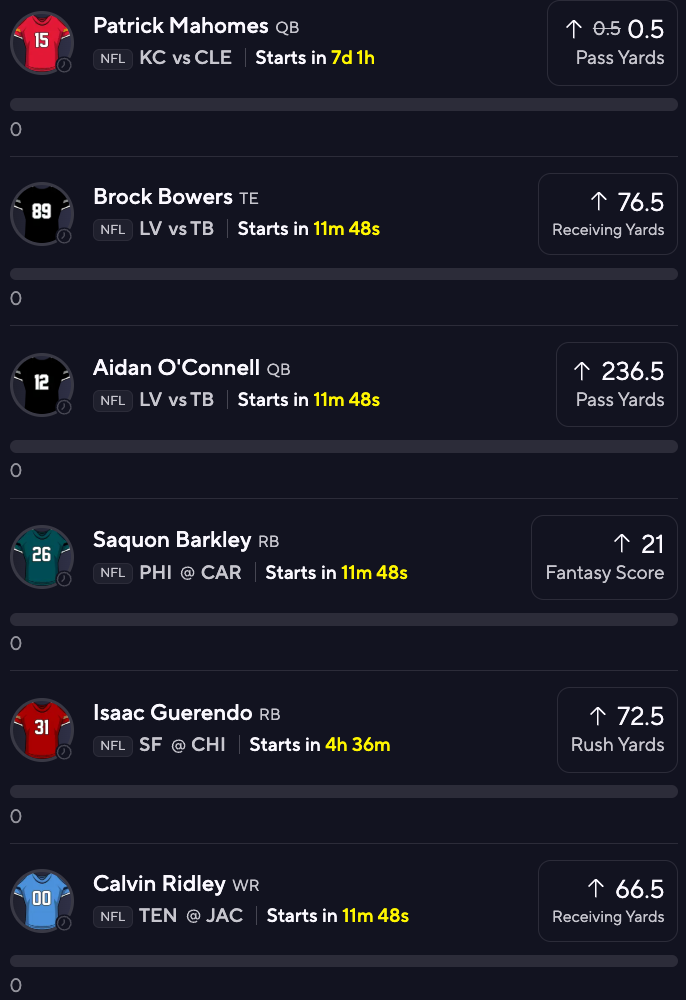Click Isaac Guerendo red 31 jersey
This screenshot has height=1000, width=686.
(42, 730)
